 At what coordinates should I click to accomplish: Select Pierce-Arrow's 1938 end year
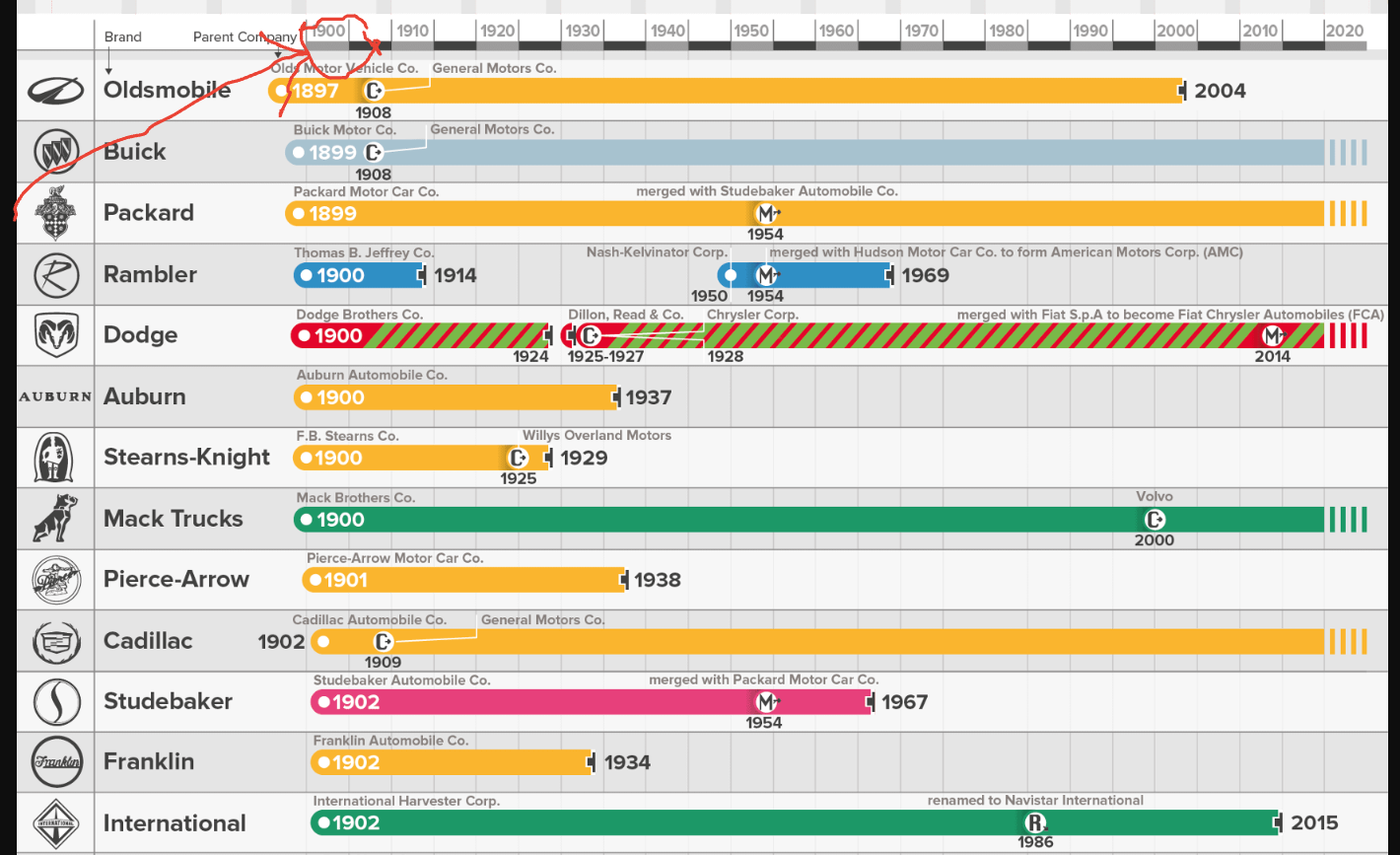tap(658, 580)
